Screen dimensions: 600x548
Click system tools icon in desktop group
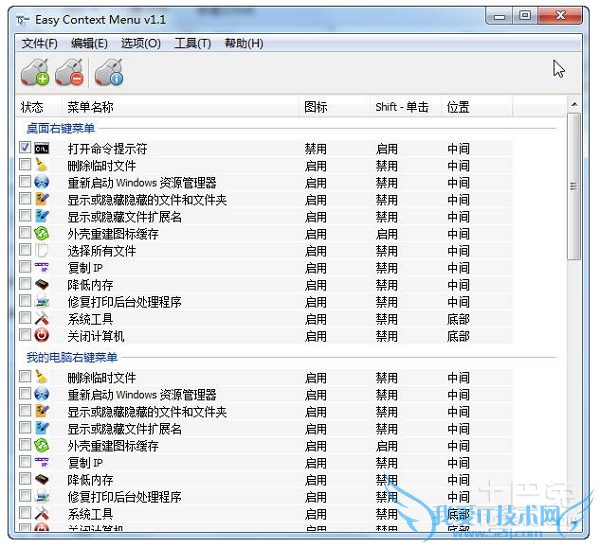click(42, 318)
